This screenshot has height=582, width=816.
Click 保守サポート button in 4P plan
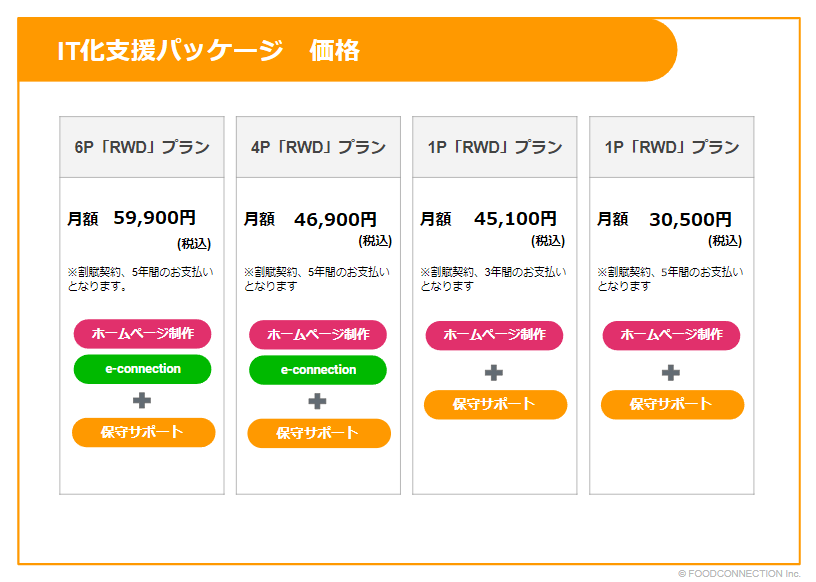tap(319, 433)
